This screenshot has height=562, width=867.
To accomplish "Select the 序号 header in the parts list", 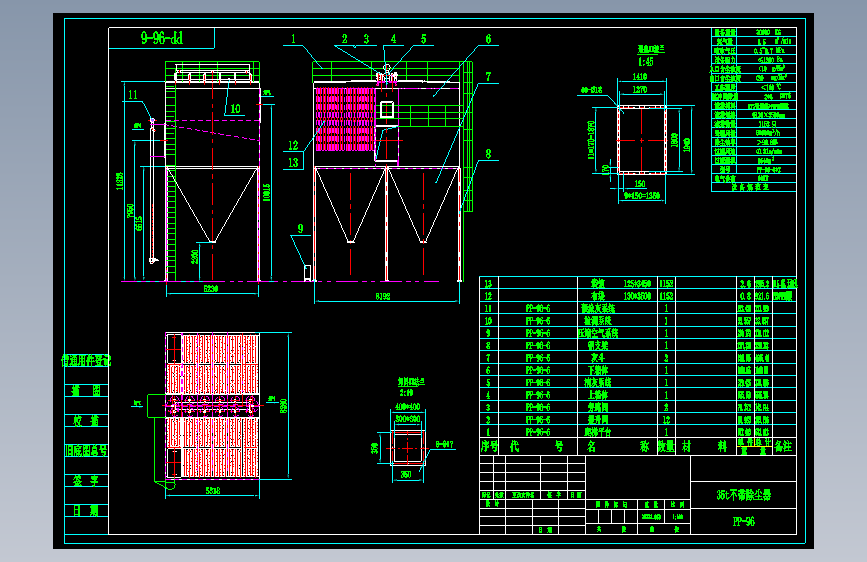I will point(489,446).
